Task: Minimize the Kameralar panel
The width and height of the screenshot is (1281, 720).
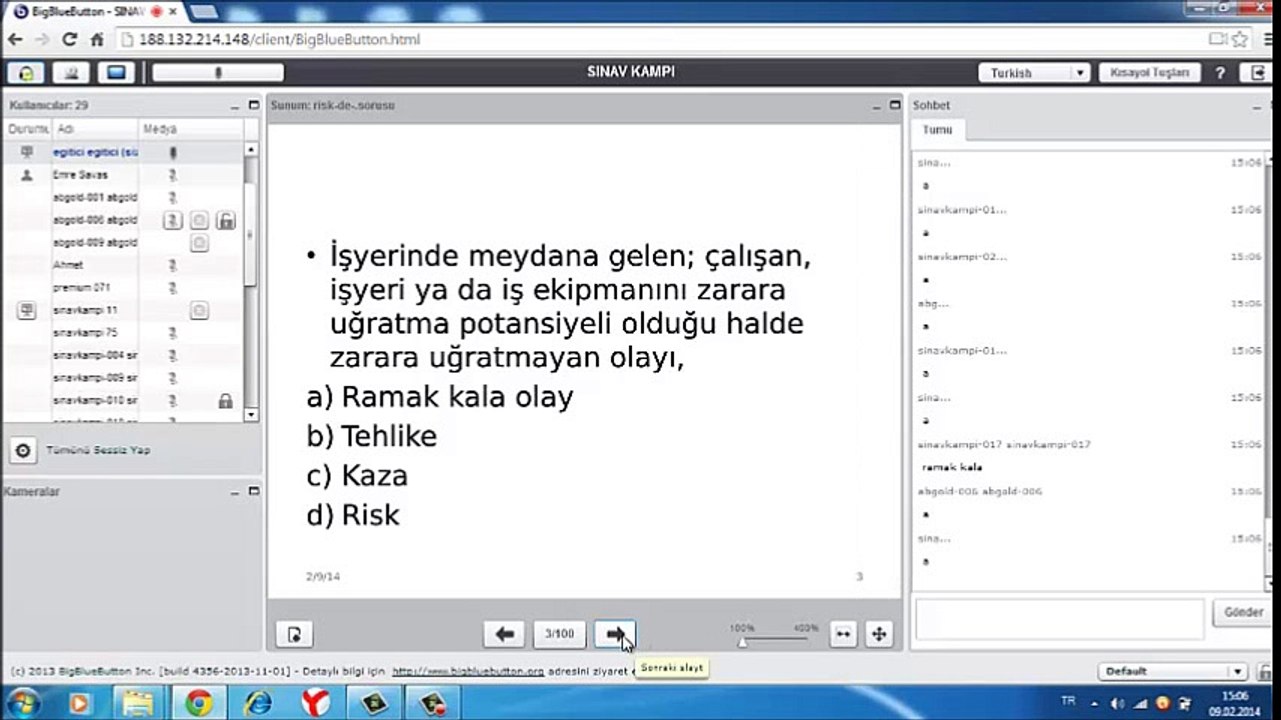Action: [237, 492]
